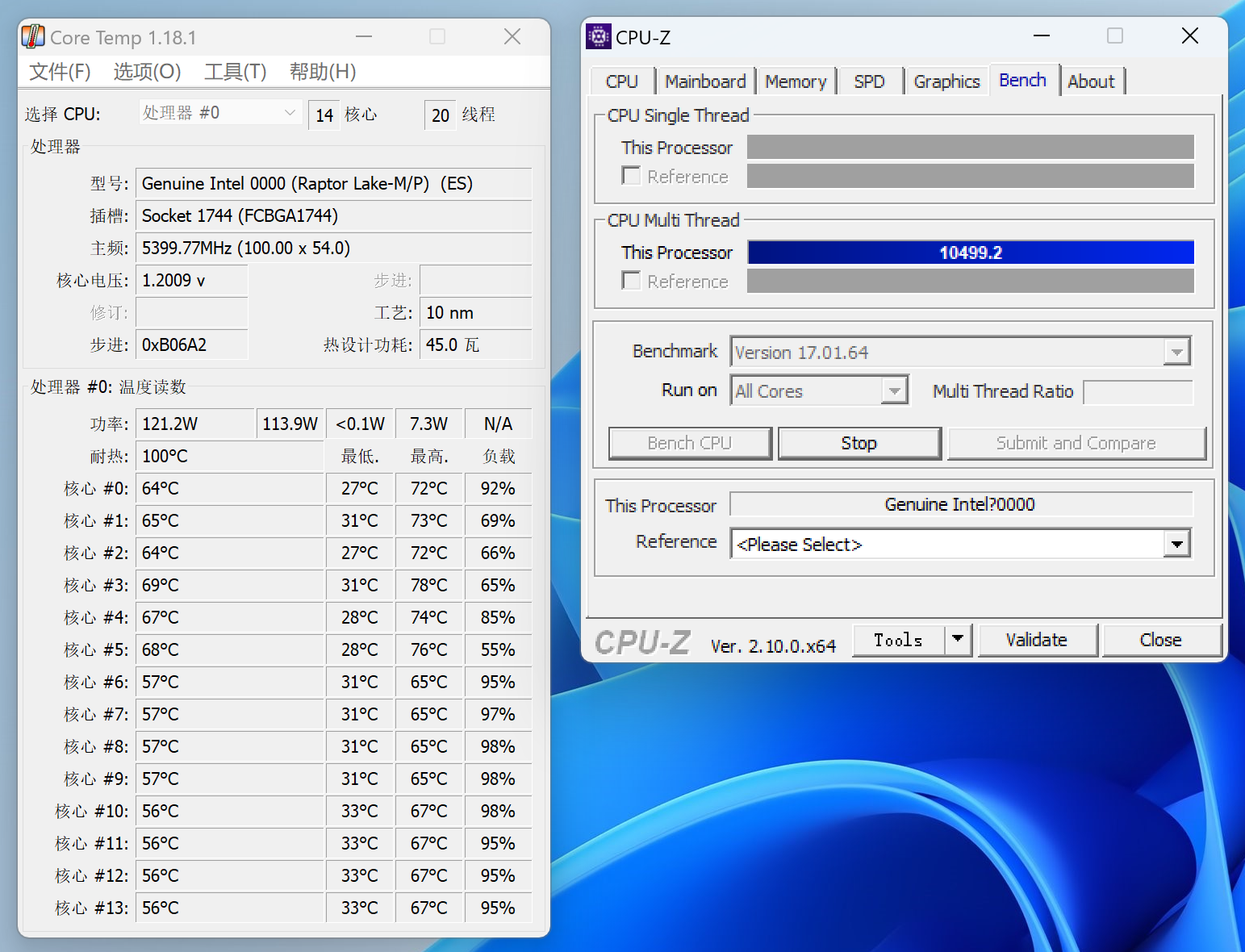The width and height of the screenshot is (1245, 952).
Task: Click the Multi Thread Reference bar
Action: point(971,281)
